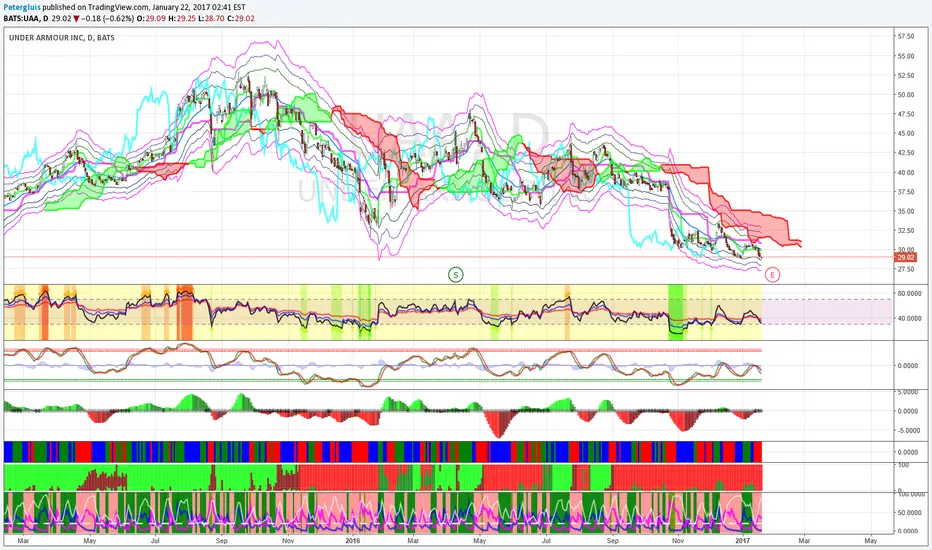Click the O:29.09 open value
Viewport: 932px width, 550px height.
(x=152, y=18)
